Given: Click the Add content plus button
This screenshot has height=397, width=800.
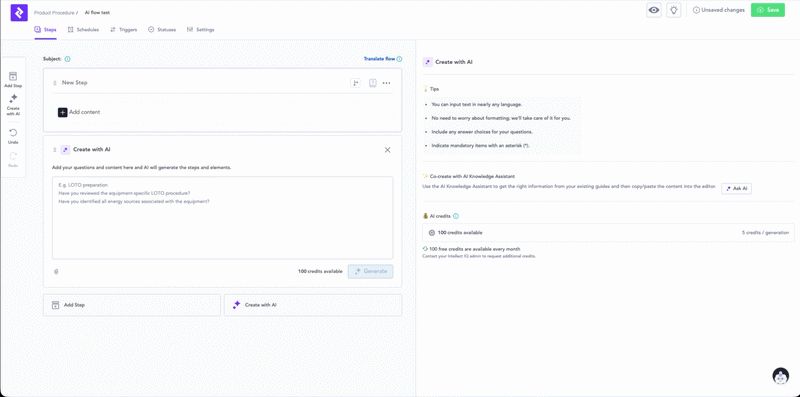Looking at the screenshot, I should [x=62, y=112].
